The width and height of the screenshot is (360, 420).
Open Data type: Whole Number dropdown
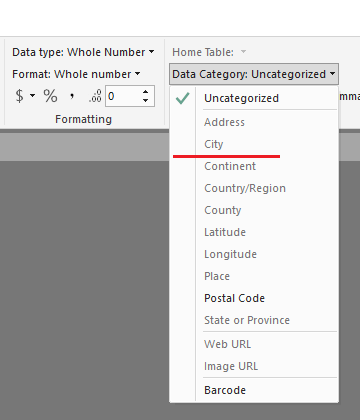click(x=83, y=52)
